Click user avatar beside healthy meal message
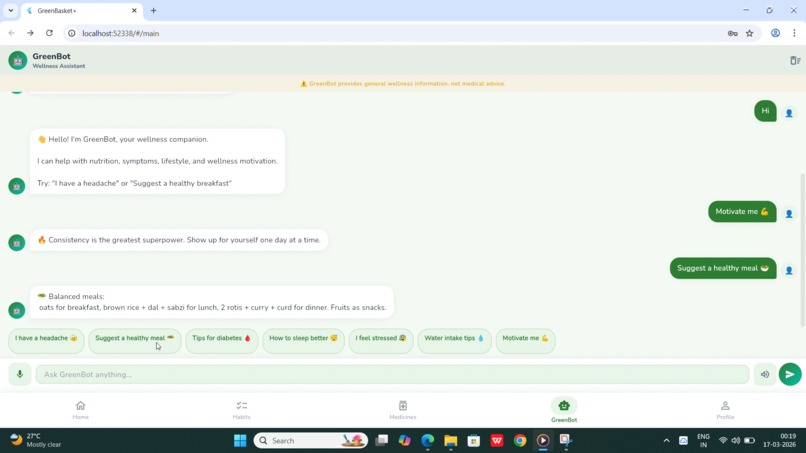The width and height of the screenshot is (806, 453). point(789,270)
